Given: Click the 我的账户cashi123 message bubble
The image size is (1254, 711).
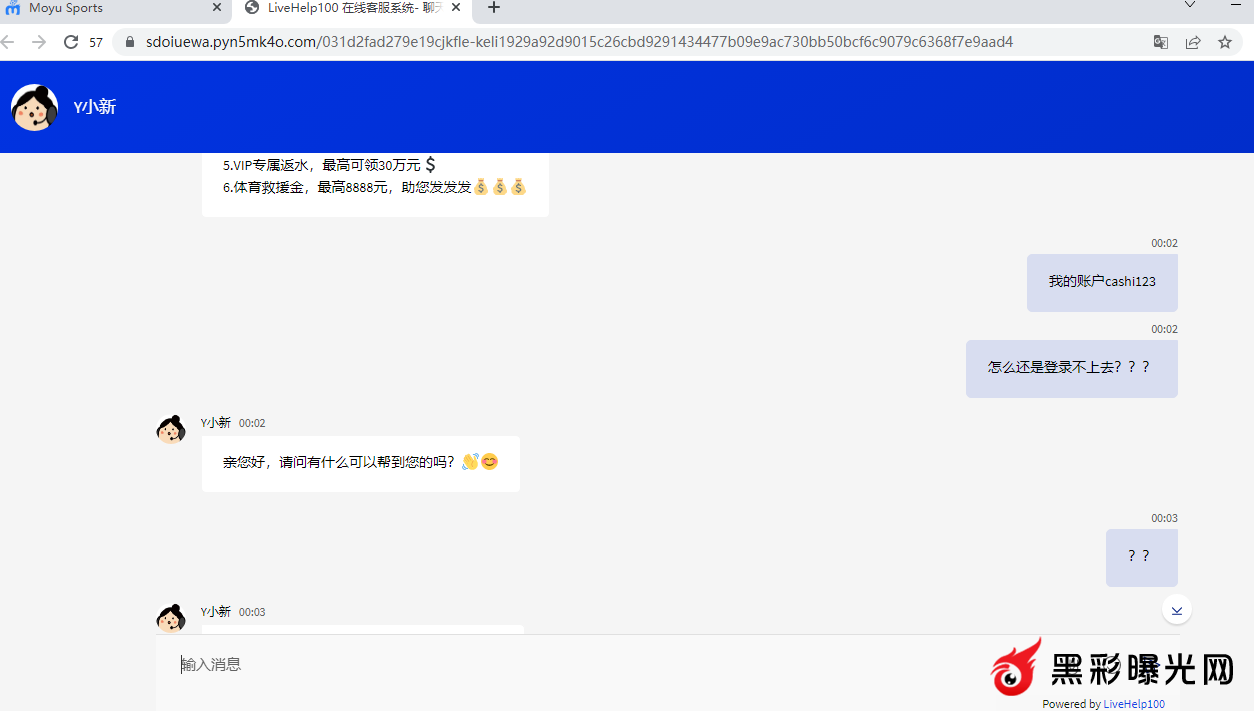Looking at the screenshot, I should point(1102,282).
